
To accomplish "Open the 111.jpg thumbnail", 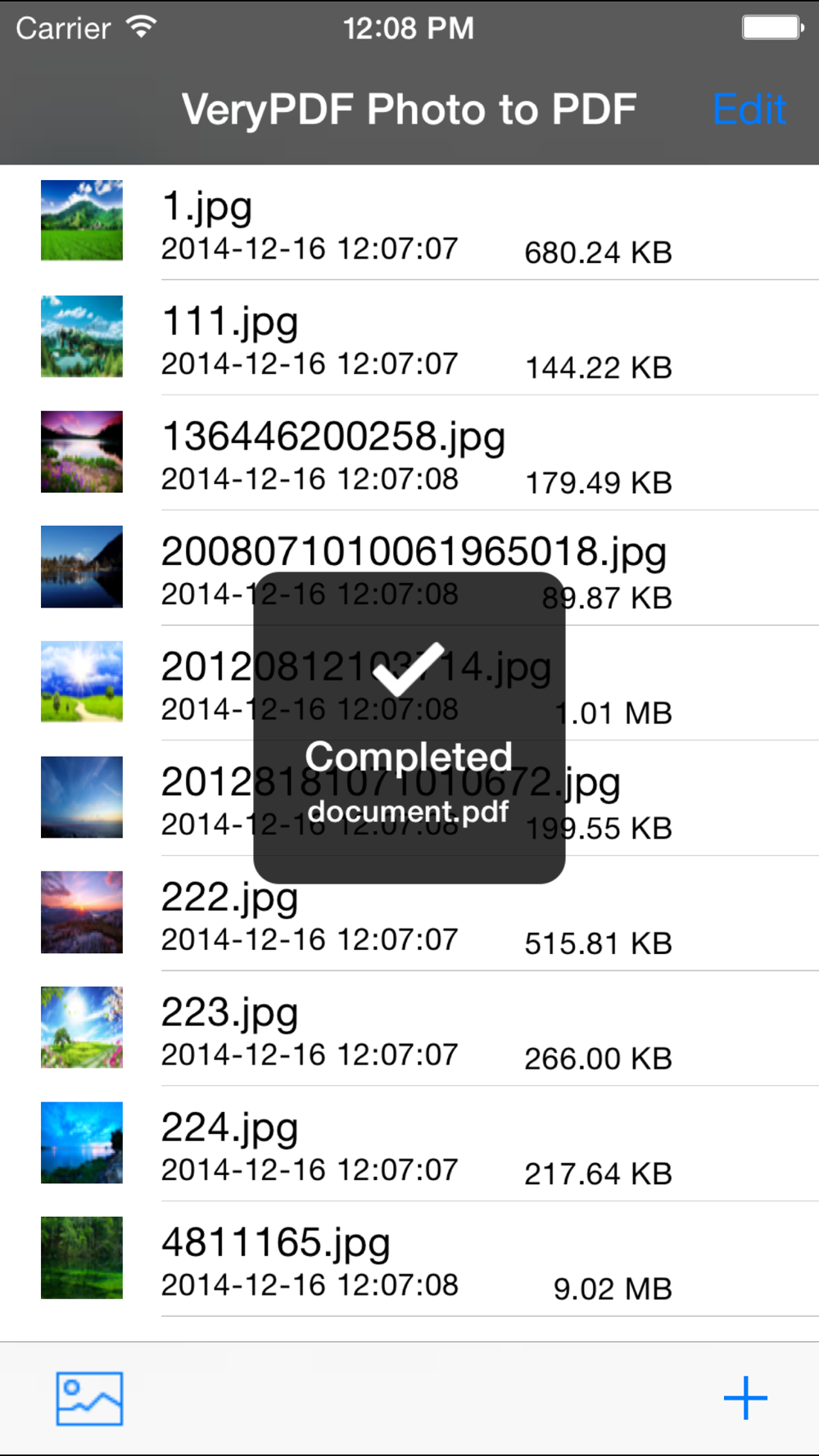I will click(x=82, y=336).
